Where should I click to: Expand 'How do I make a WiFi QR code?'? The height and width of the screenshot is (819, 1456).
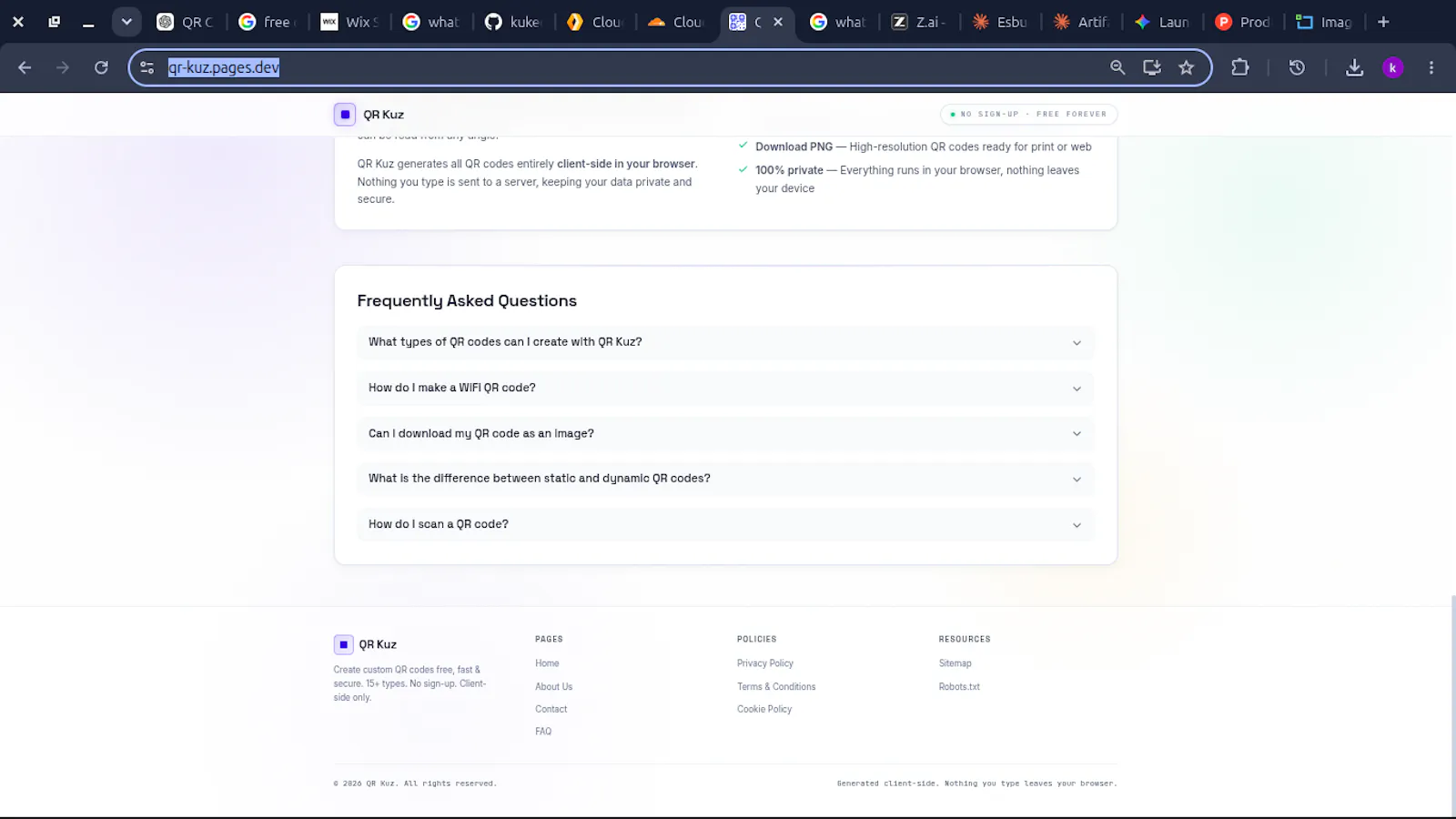point(725,388)
